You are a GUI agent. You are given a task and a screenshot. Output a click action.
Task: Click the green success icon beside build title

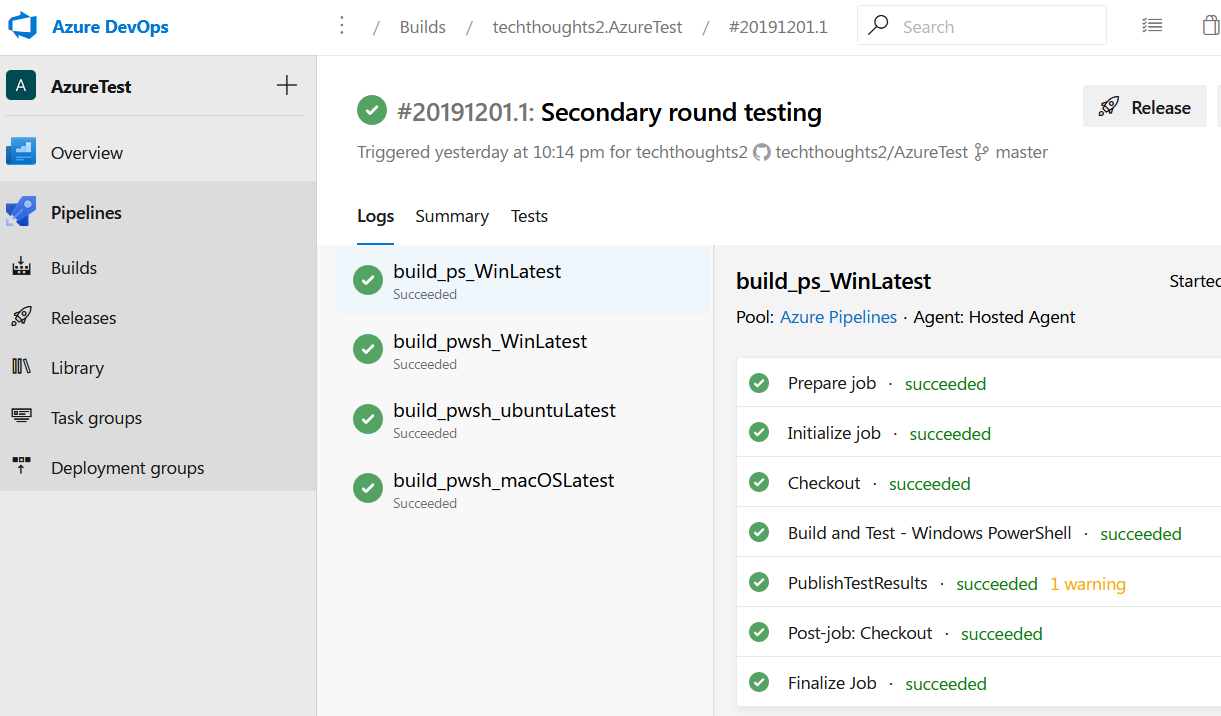(372, 110)
